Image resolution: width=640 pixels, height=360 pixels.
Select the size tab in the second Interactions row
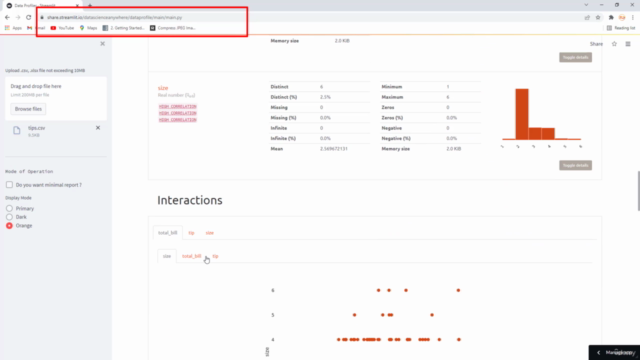[x=167, y=256]
